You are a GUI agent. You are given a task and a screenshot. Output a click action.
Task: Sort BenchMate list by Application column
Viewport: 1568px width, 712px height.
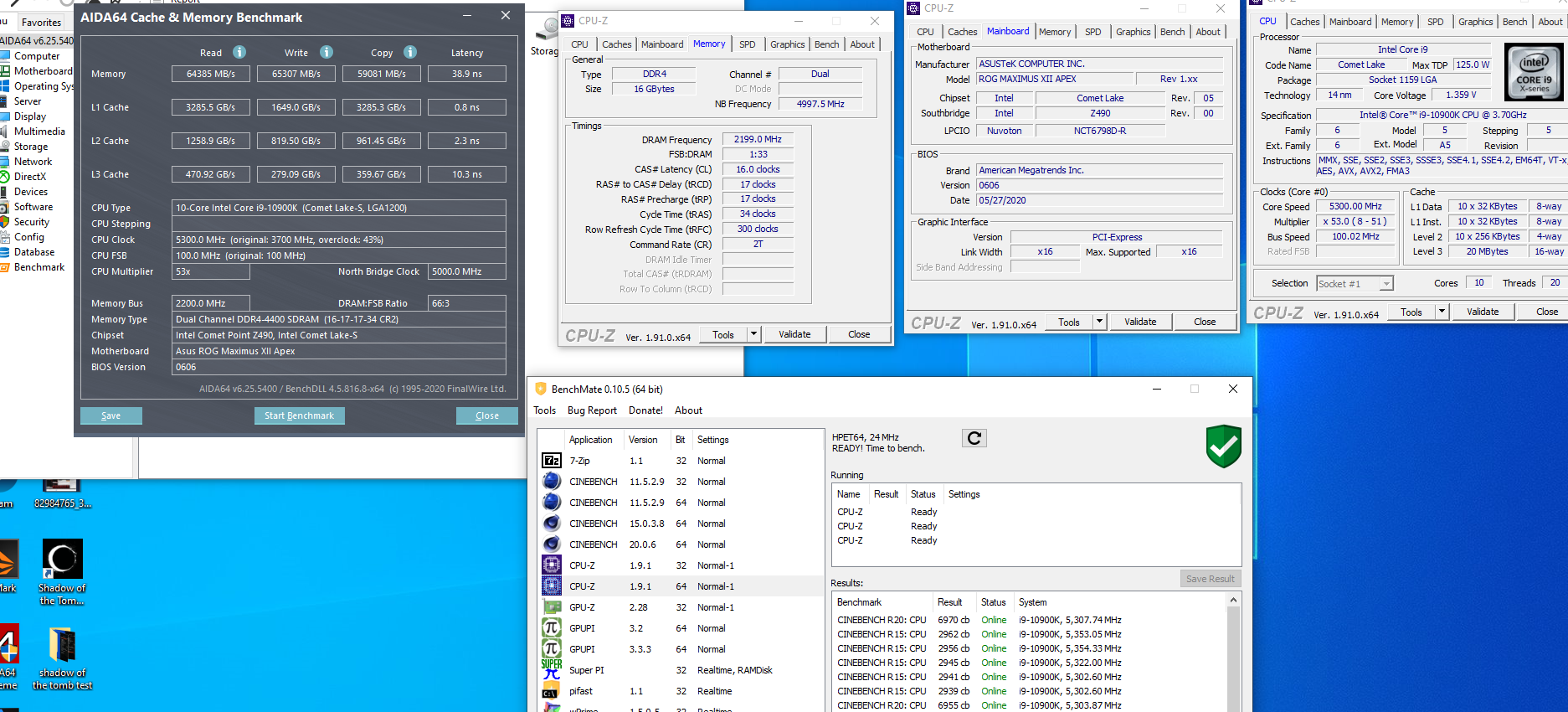coord(592,440)
